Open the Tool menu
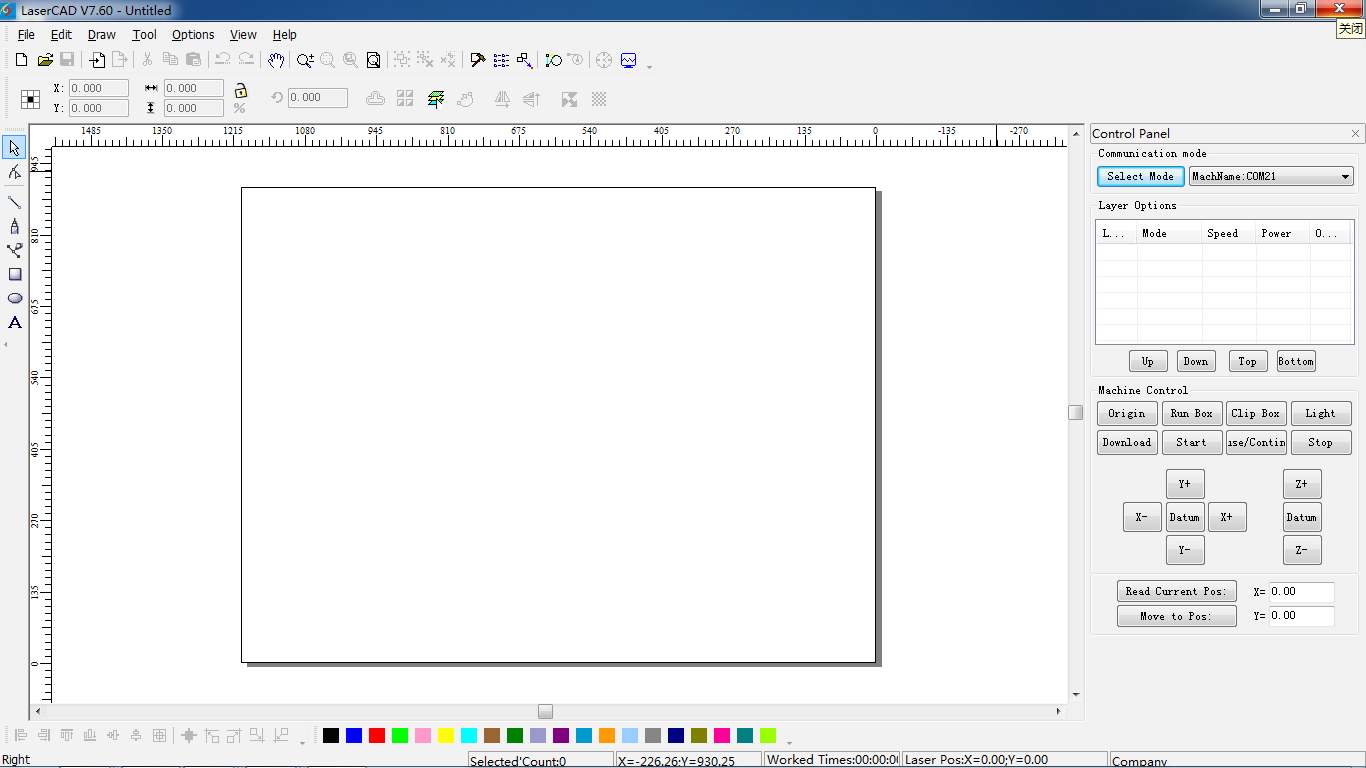Viewport: 1366px width, 768px height. pos(144,34)
